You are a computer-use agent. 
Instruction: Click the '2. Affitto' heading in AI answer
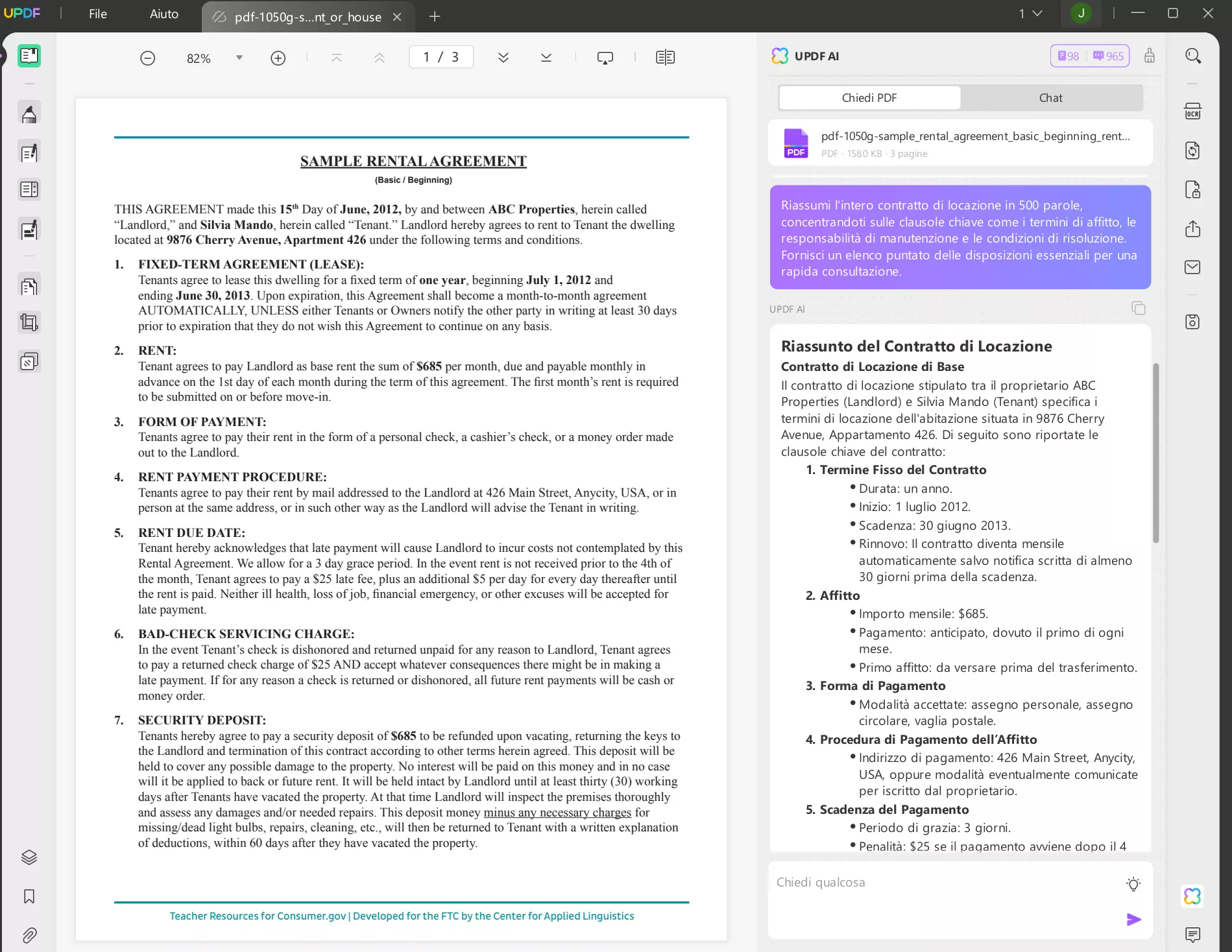click(833, 595)
